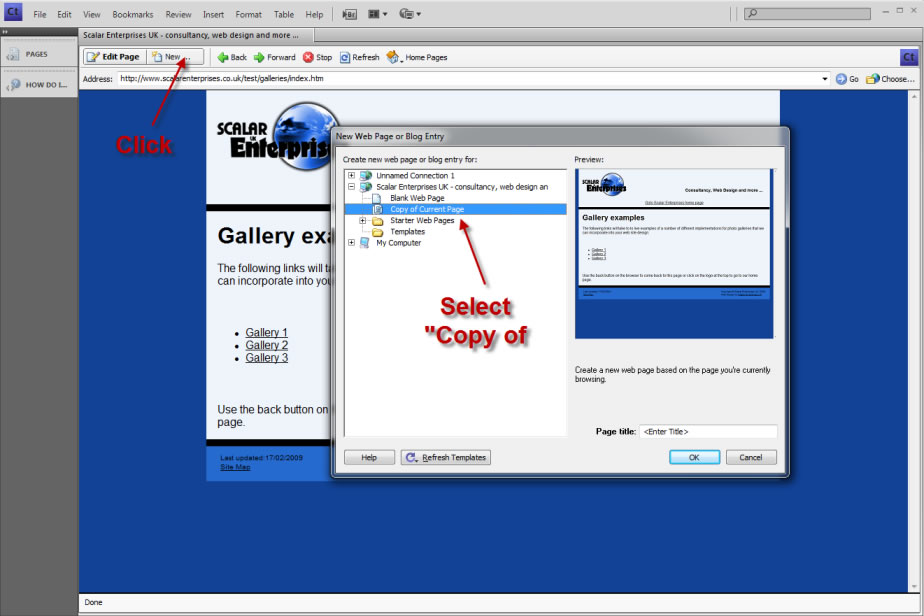Screen dimensions: 924x616
Task: Click the browser pane vertical scrollbar
Action: pos(914,341)
